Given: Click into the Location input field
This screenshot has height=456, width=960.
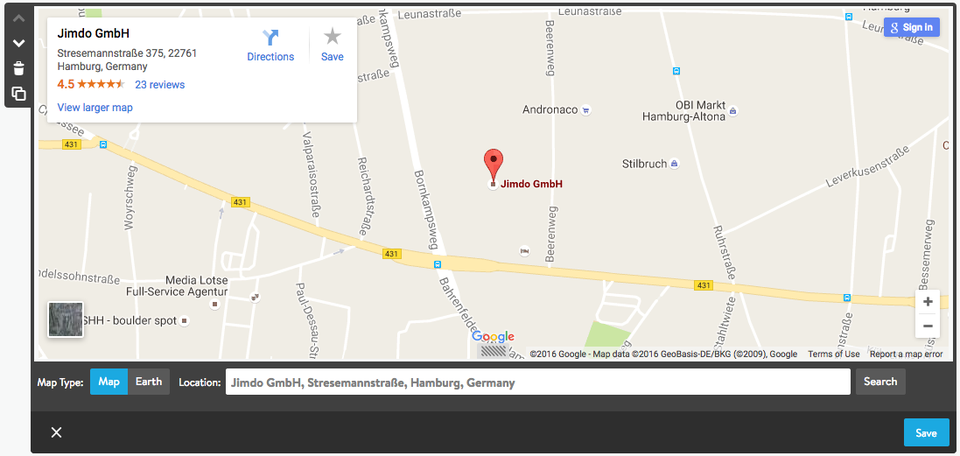Looking at the screenshot, I should click(x=538, y=382).
